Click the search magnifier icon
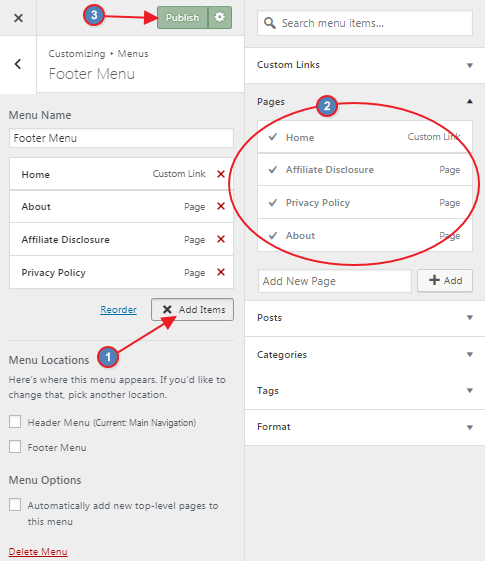This screenshot has height=561, width=485. click(x=269, y=23)
